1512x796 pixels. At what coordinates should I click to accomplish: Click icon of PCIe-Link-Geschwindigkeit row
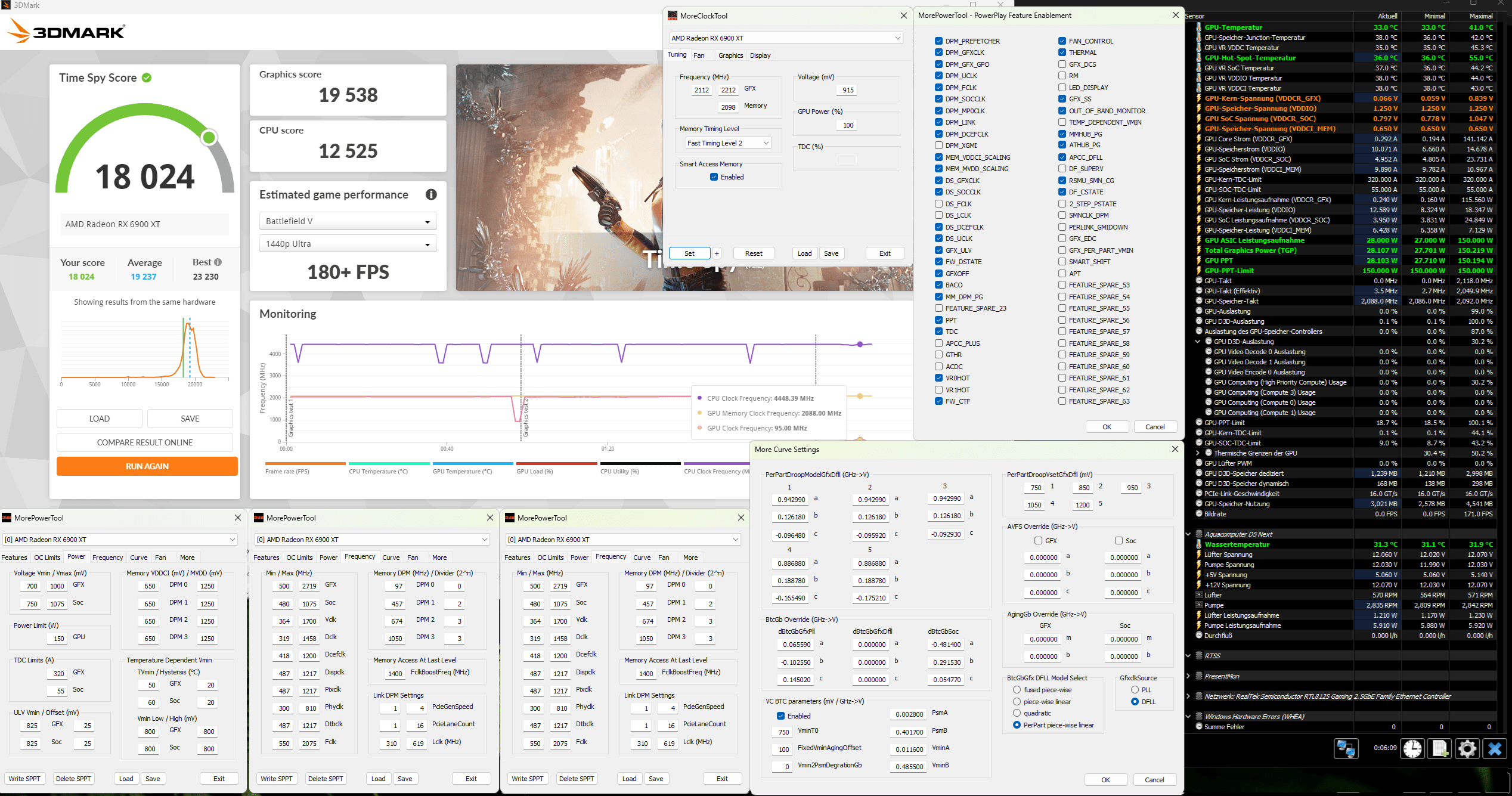tap(1199, 494)
